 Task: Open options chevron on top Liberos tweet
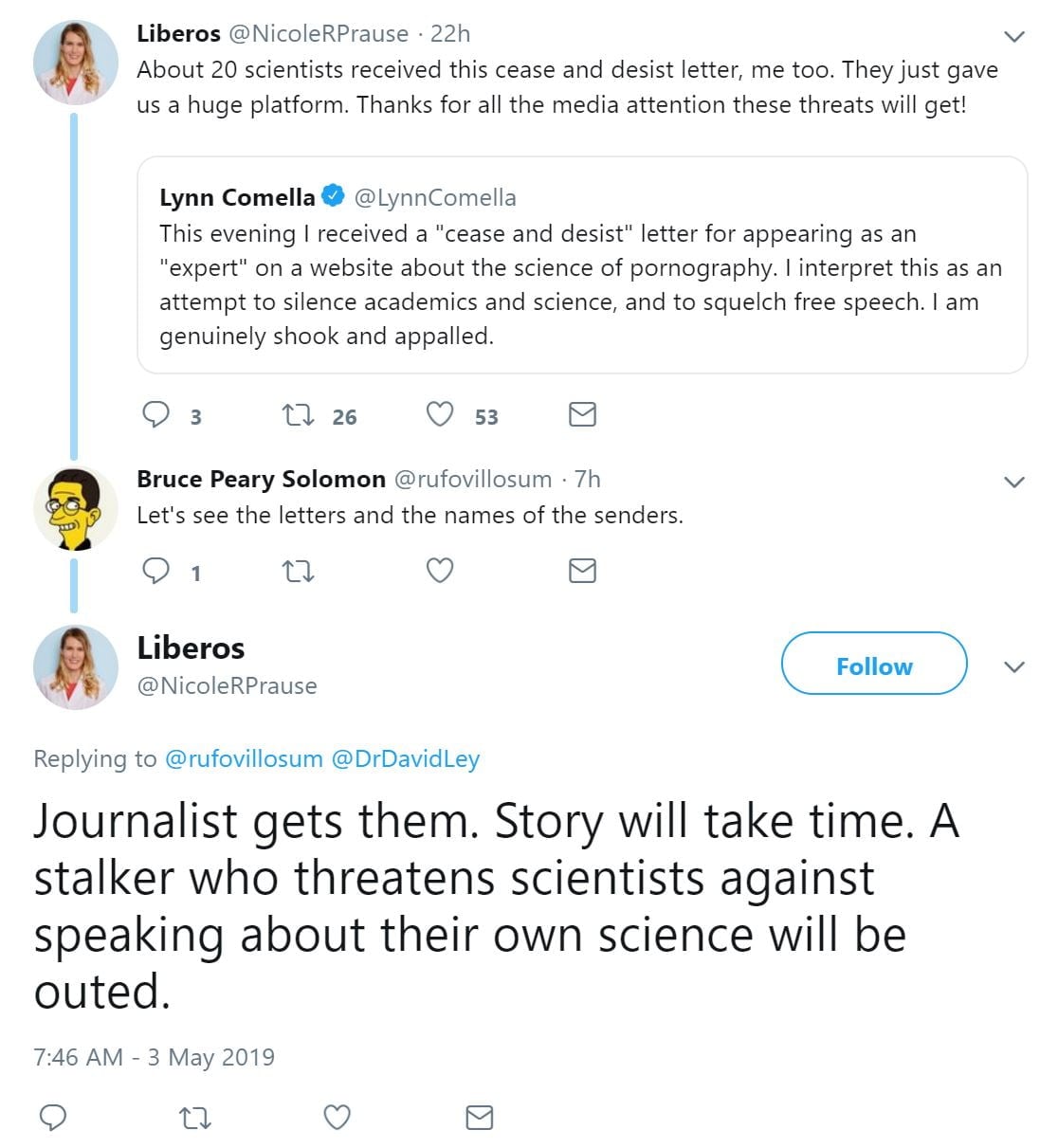(x=1013, y=37)
